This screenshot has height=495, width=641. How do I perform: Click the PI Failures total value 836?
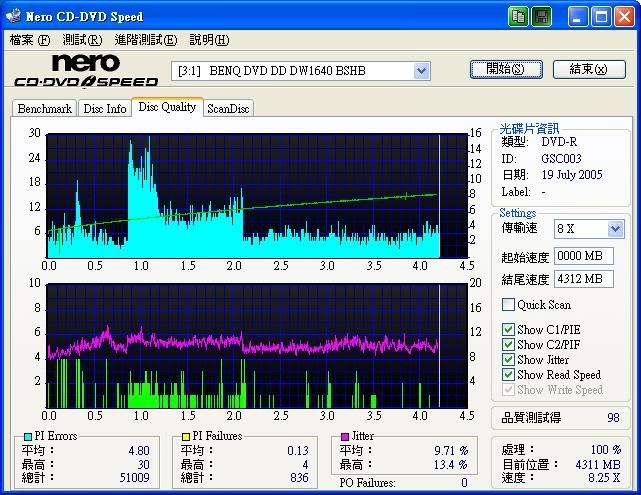pyautogui.click(x=299, y=477)
